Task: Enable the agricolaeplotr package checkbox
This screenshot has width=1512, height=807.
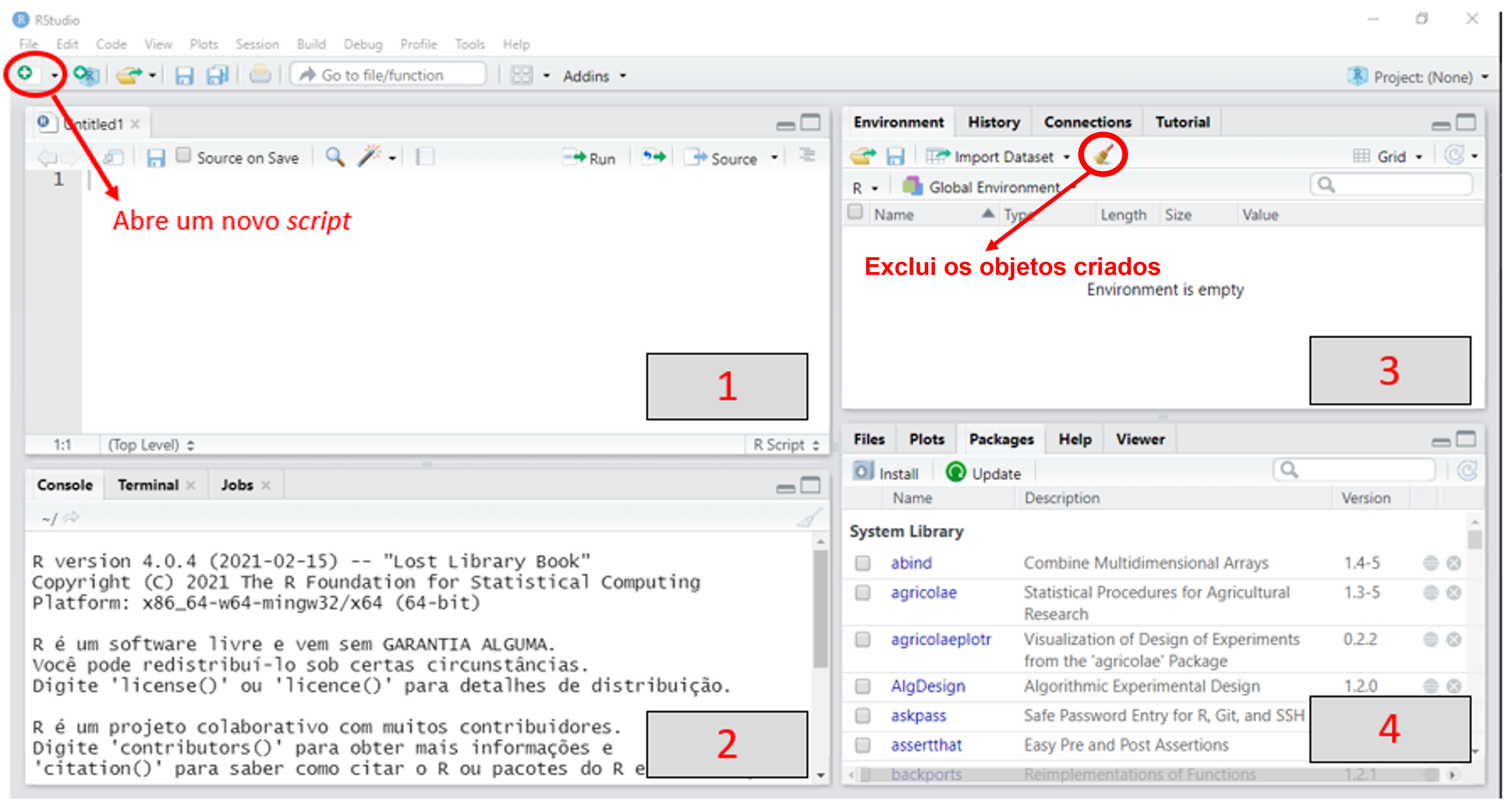Action: tap(863, 639)
